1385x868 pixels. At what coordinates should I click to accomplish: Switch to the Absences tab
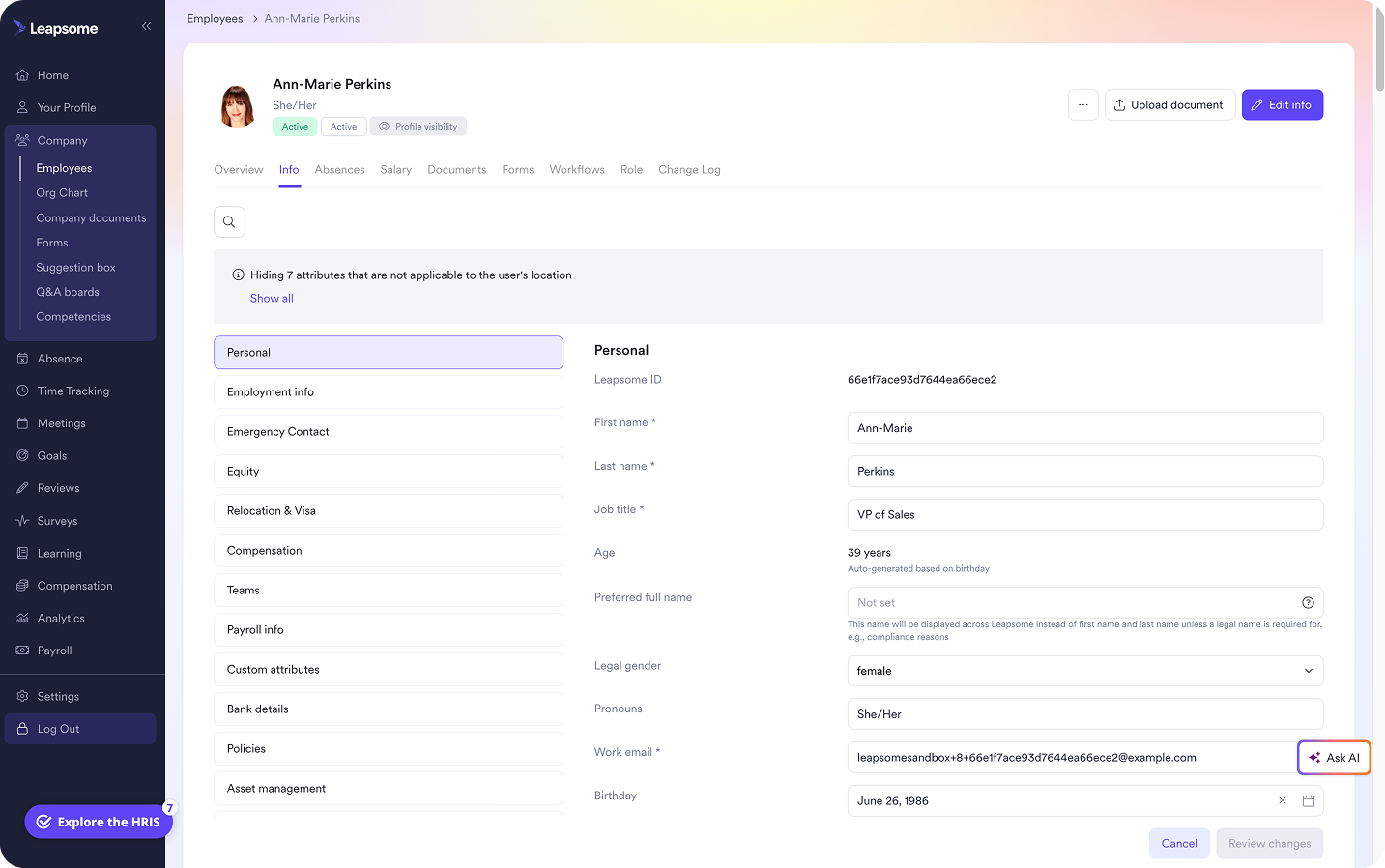click(339, 169)
